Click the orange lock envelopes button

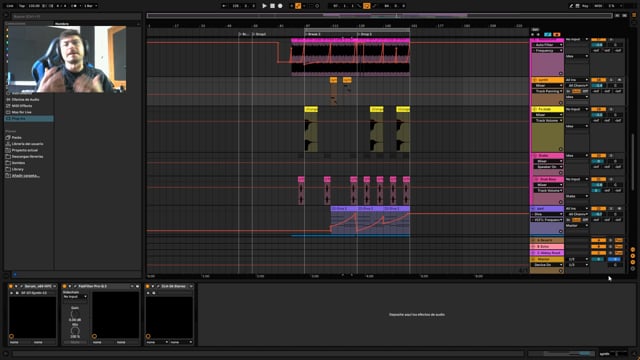(557, 34)
